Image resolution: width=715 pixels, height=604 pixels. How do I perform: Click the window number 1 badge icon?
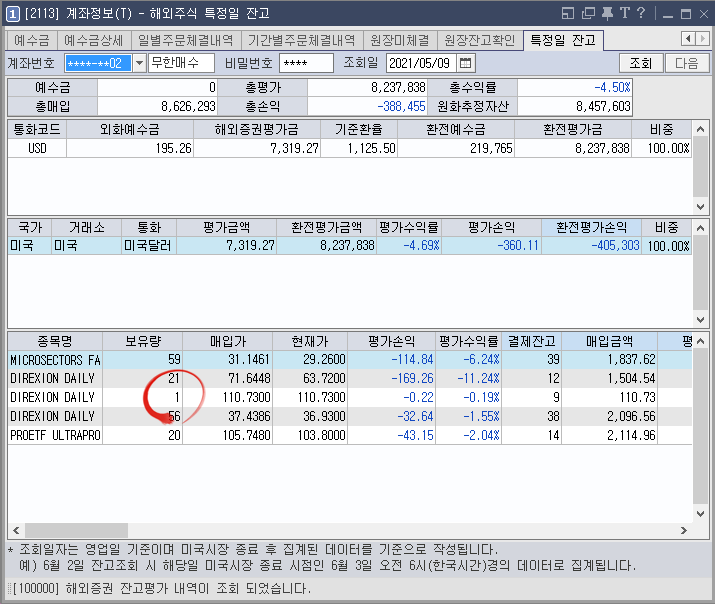13,14
